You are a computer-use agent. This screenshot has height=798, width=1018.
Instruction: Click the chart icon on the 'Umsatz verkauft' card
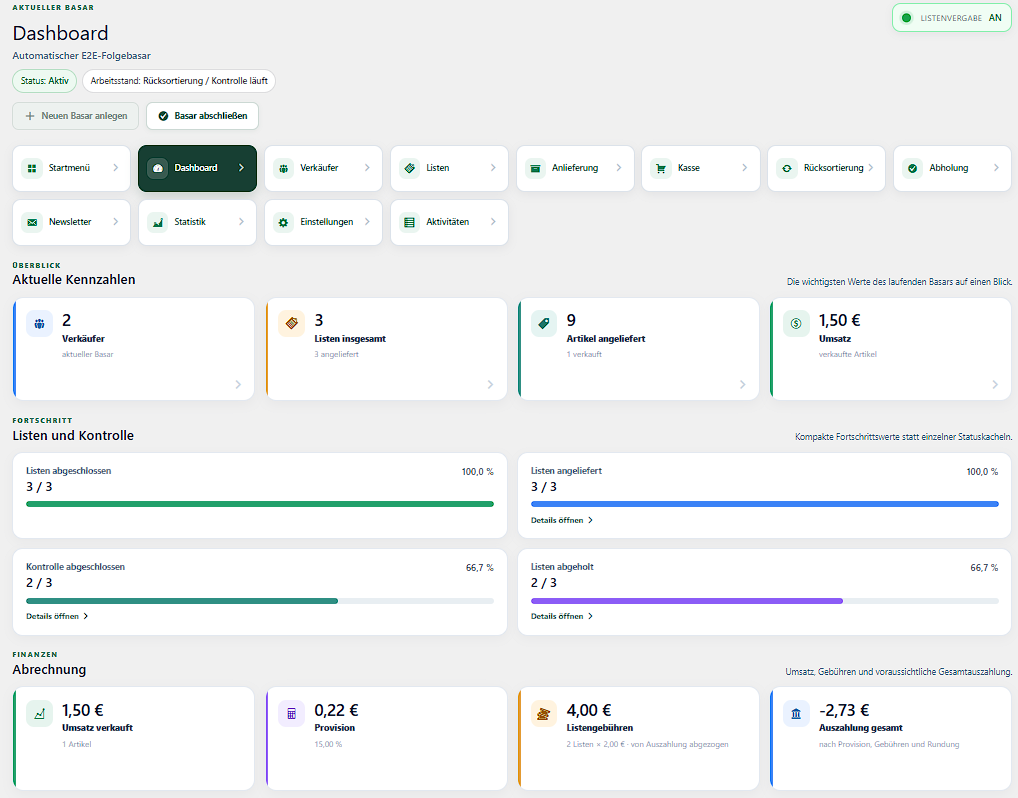tap(40, 714)
